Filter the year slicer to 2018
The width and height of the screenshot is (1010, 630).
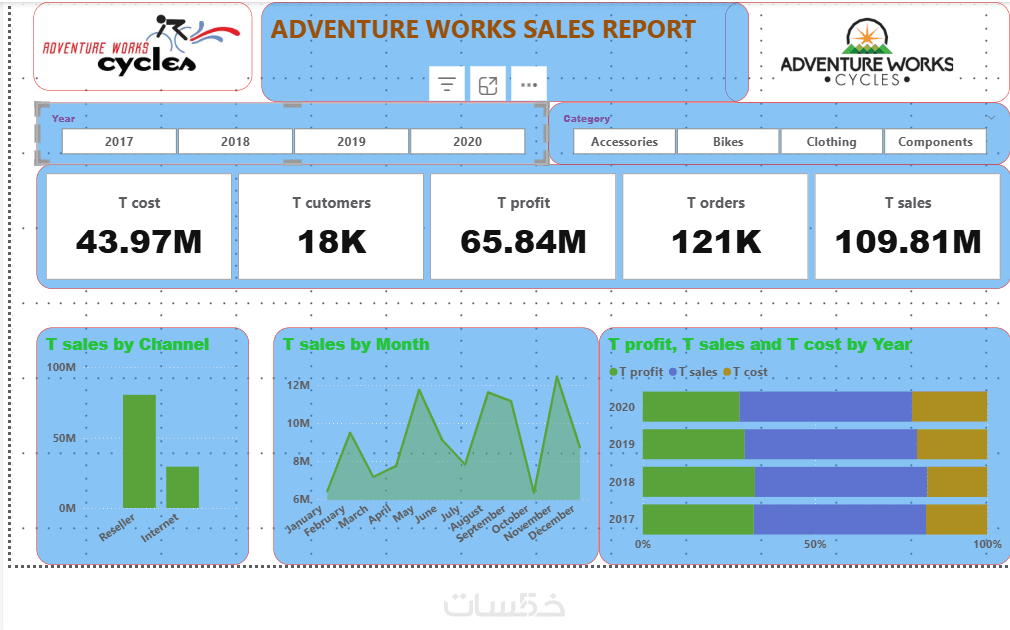(x=235, y=142)
